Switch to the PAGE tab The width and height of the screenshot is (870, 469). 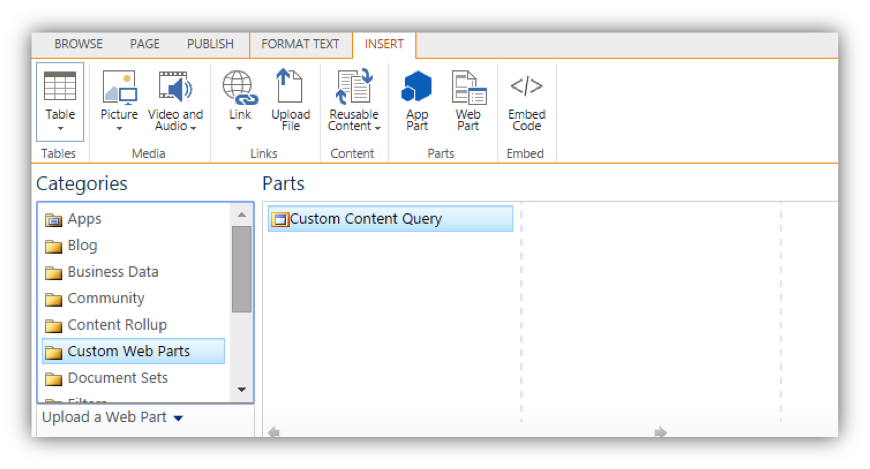pos(145,44)
